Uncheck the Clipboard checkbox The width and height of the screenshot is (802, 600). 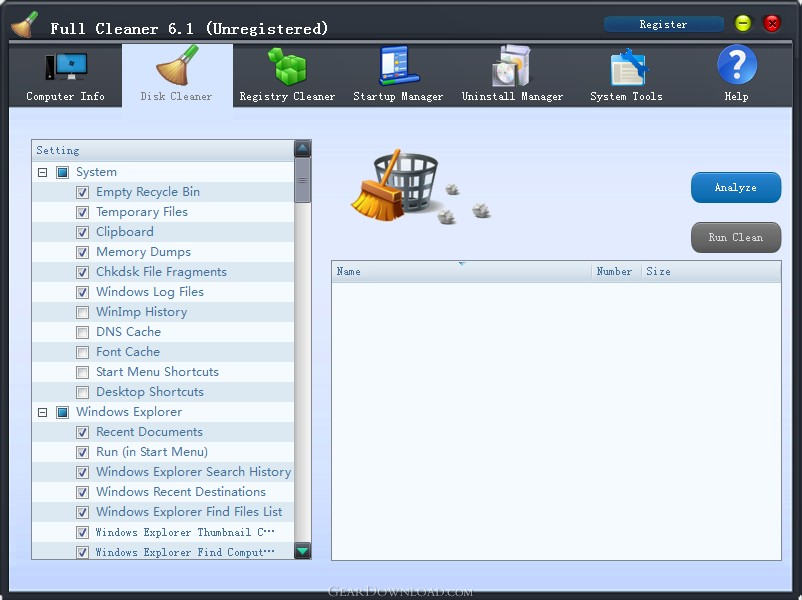pyautogui.click(x=82, y=232)
